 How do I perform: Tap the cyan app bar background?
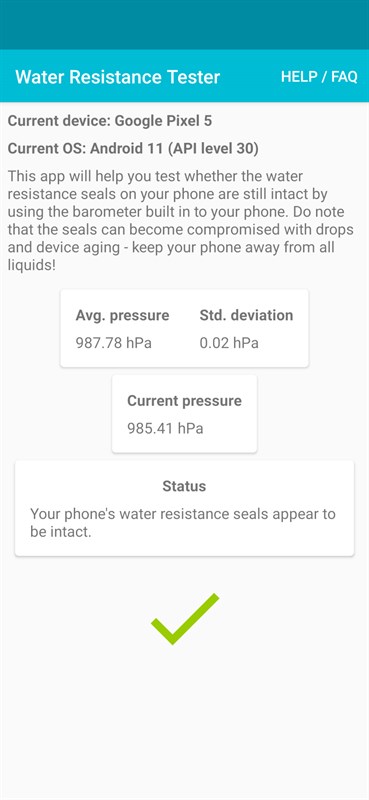250,77
